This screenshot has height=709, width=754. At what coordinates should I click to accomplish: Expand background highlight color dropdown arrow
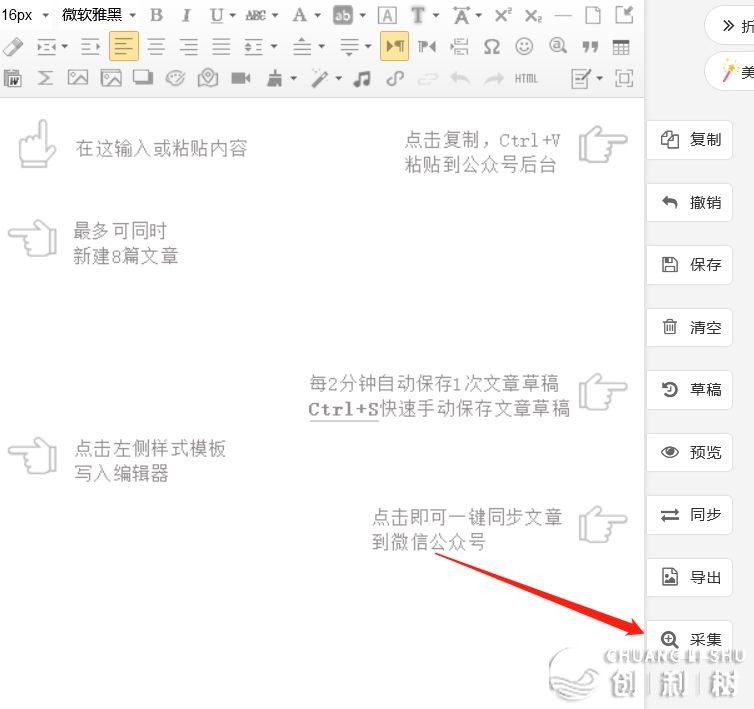(x=363, y=15)
